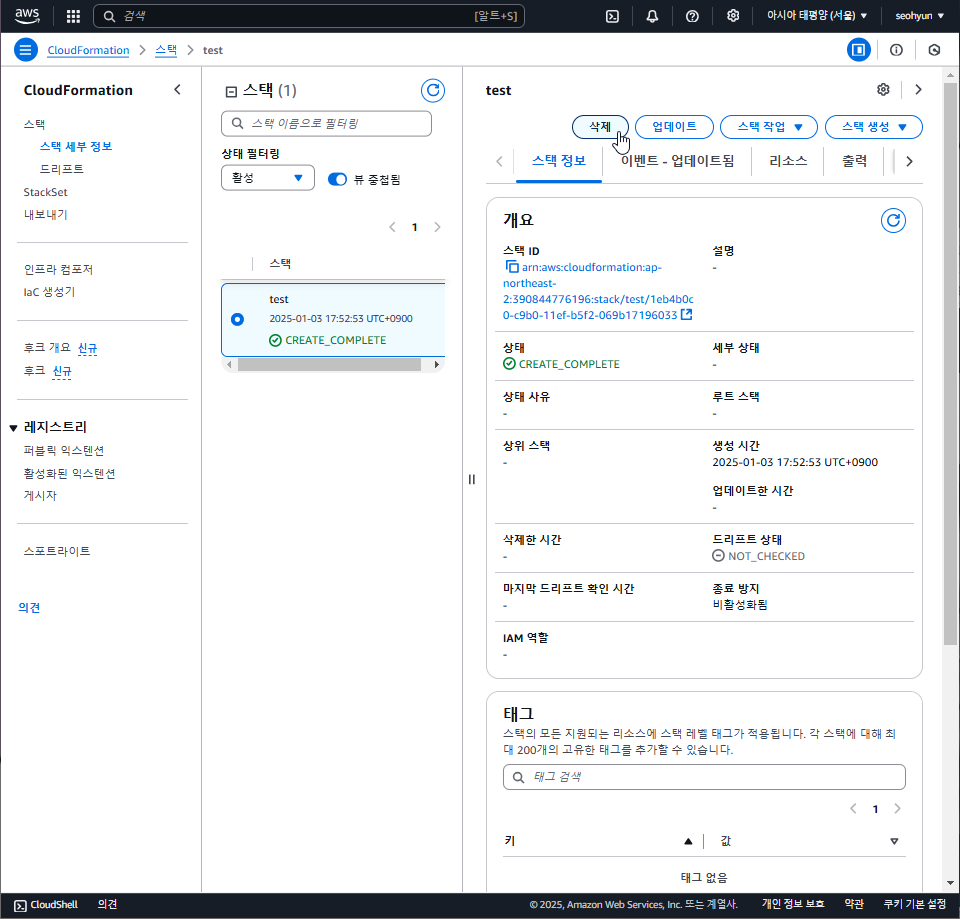Open the create stack dropdown
This screenshot has height=919, width=960.
coord(874,127)
